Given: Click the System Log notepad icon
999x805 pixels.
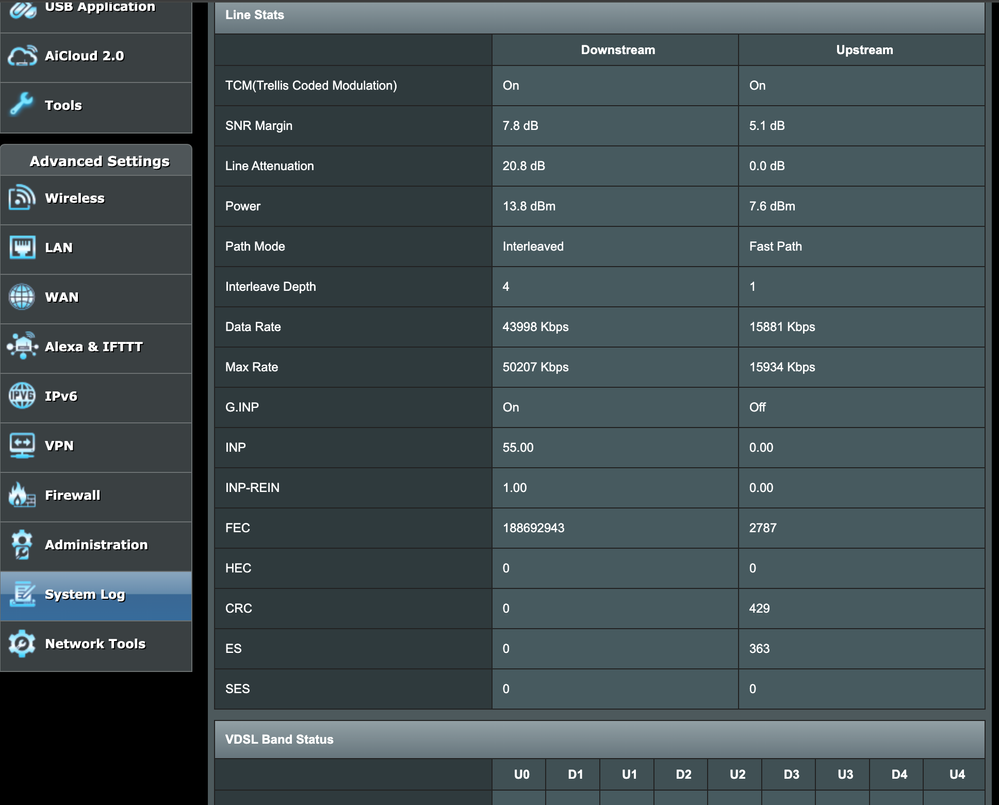Looking at the screenshot, I should [22, 595].
